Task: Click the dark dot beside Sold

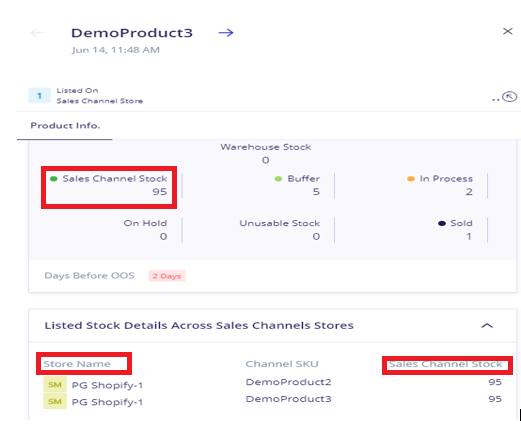Action: (x=442, y=223)
